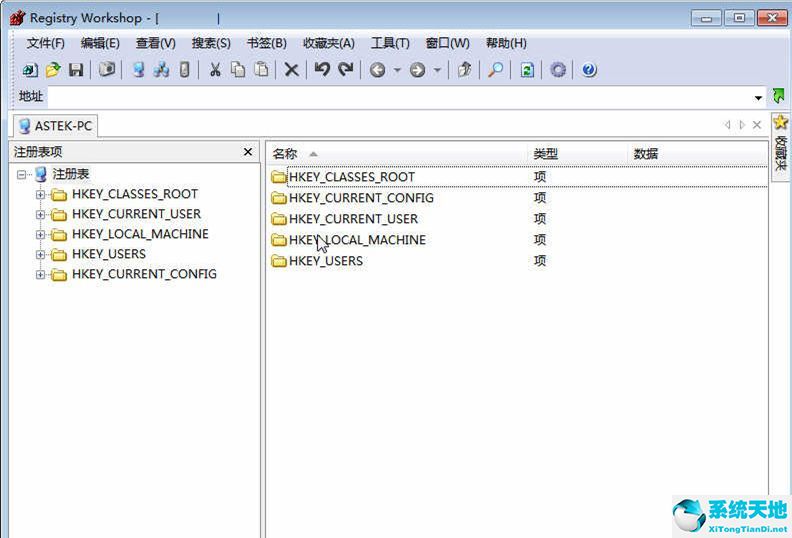Select HKEY_USERS in the right list
792x538 pixels.
pyautogui.click(x=325, y=261)
